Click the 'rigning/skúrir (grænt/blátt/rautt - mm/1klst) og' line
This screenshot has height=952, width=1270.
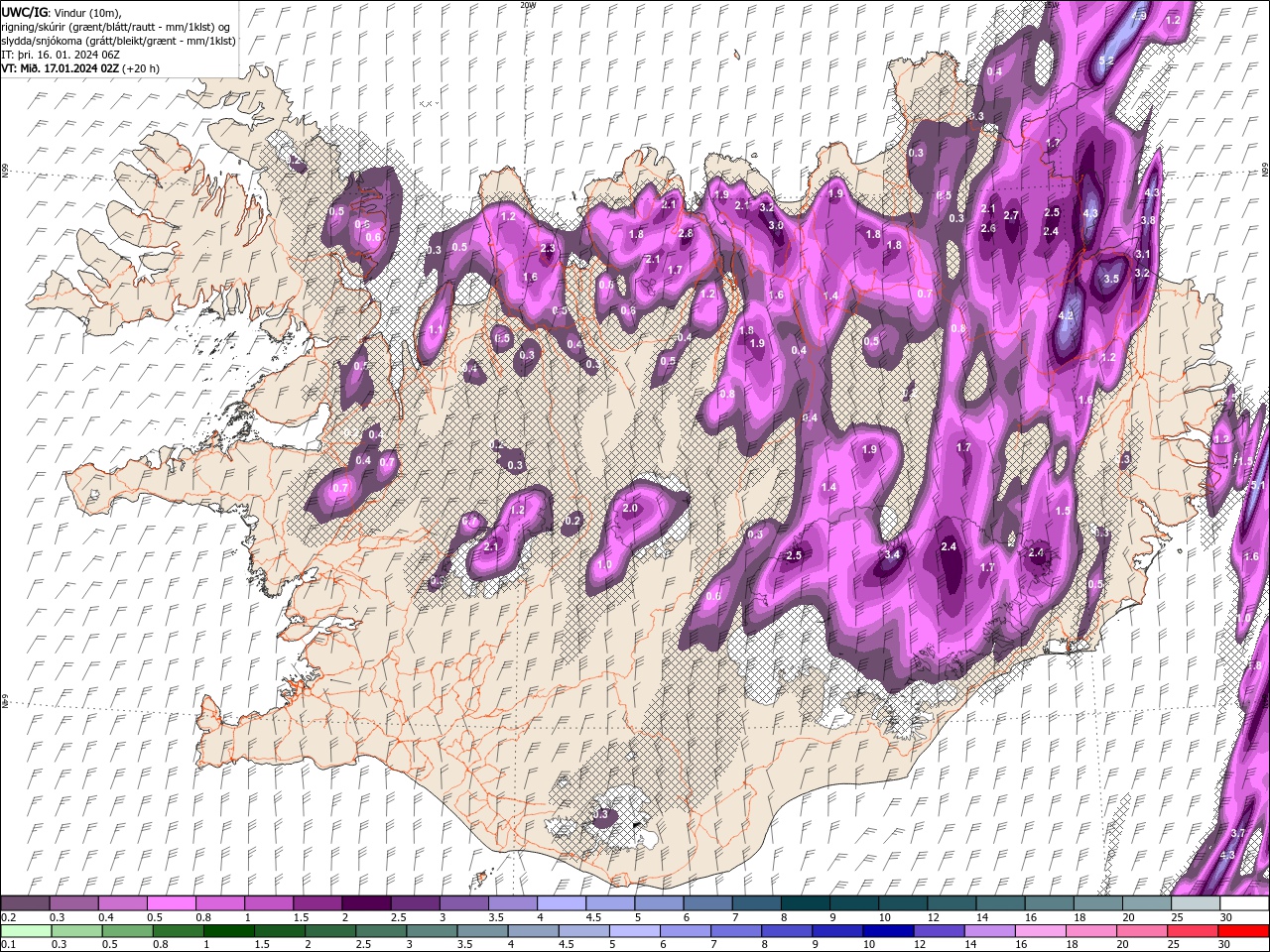pyautogui.click(x=116, y=27)
